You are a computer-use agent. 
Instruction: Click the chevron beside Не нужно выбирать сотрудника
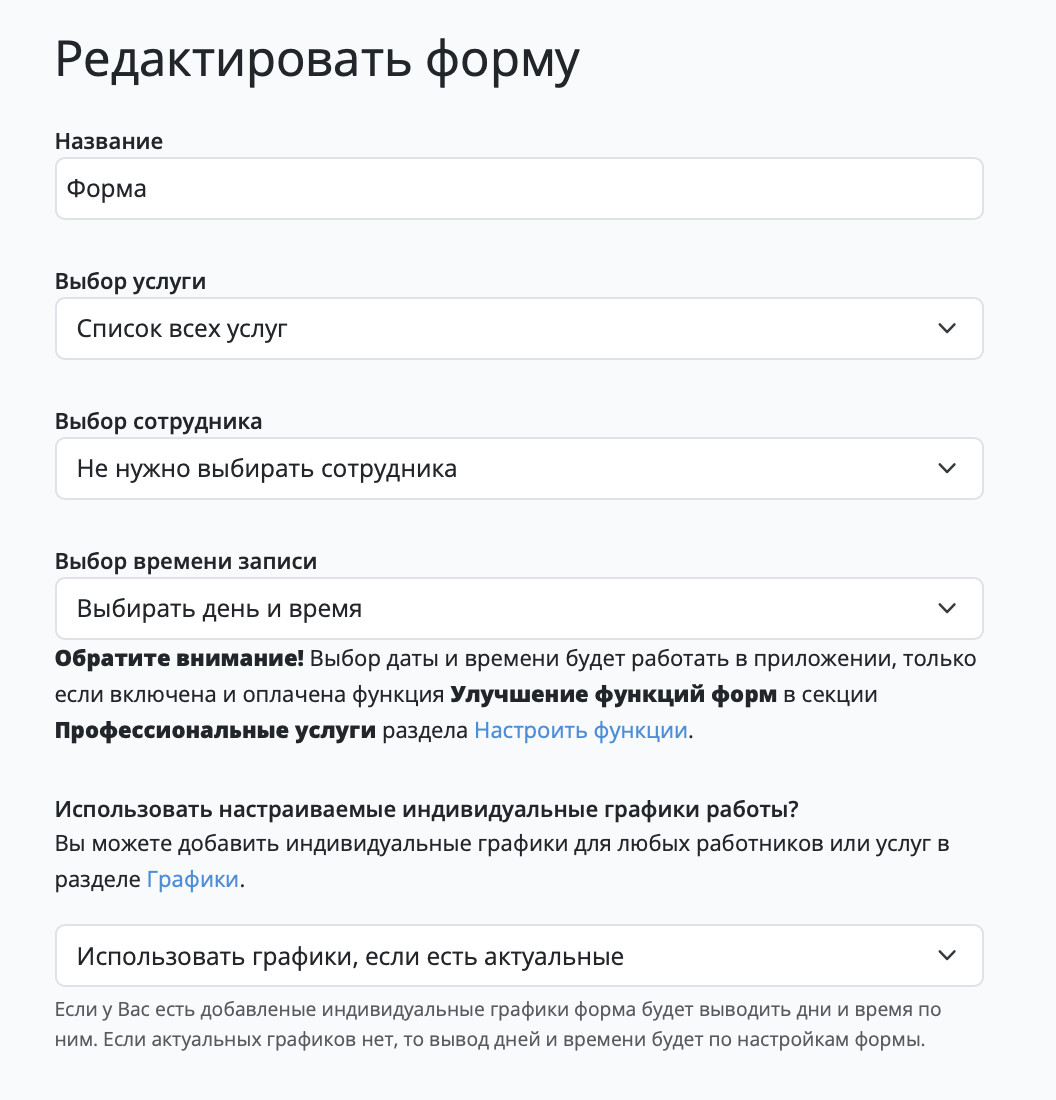coord(947,469)
